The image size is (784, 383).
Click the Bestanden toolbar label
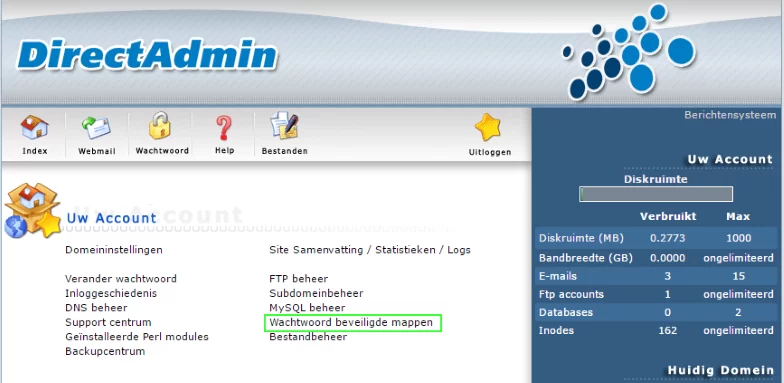click(x=284, y=151)
